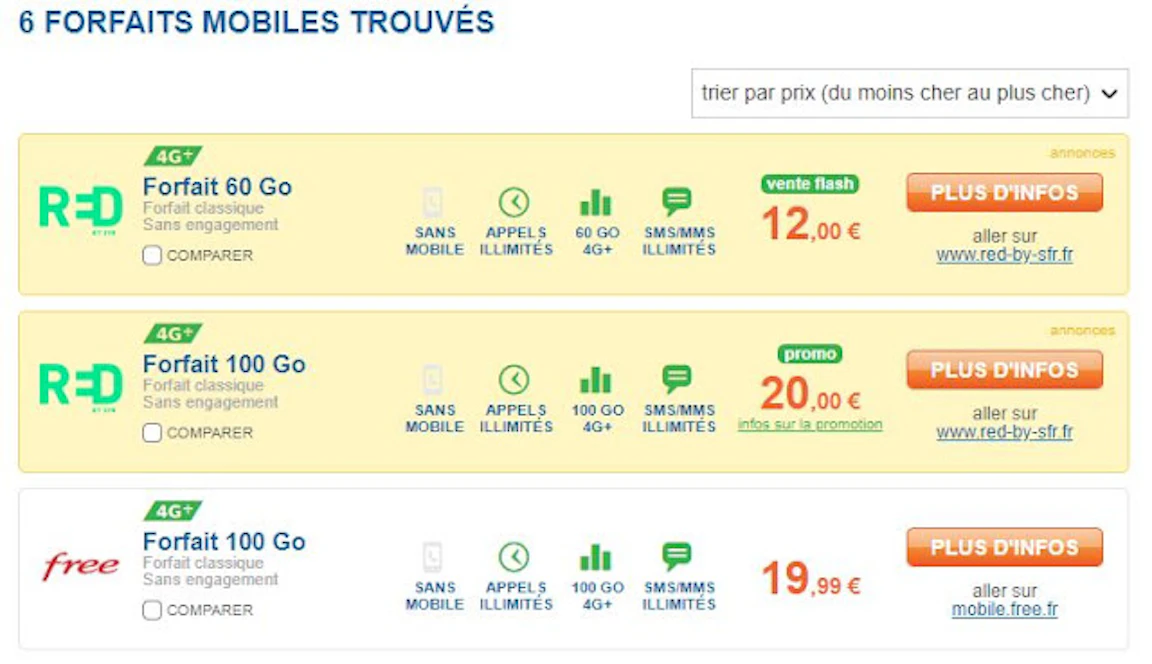Image resolution: width=1152 pixels, height=664 pixels.
Task: Click the RED by SFR logo for Forfait 60 Go
Action: click(x=81, y=211)
